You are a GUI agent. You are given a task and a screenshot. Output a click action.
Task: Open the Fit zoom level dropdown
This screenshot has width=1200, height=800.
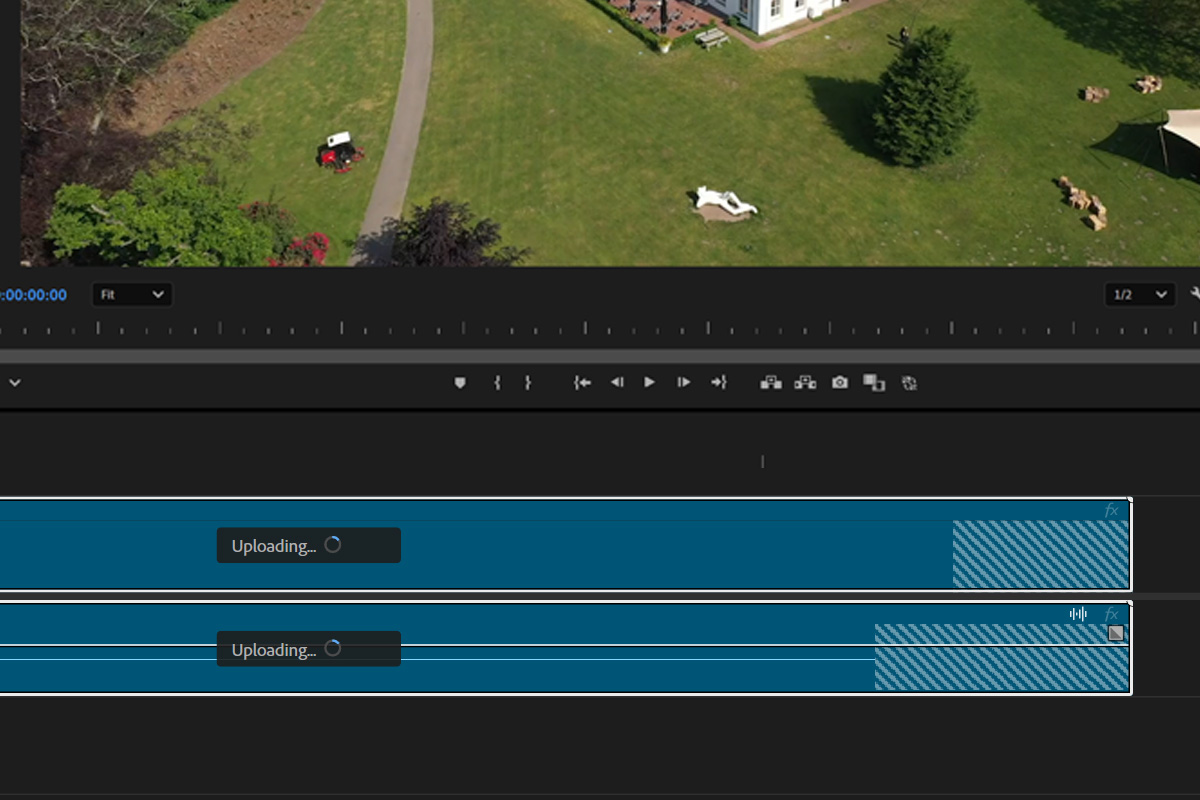pyautogui.click(x=132, y=295)
